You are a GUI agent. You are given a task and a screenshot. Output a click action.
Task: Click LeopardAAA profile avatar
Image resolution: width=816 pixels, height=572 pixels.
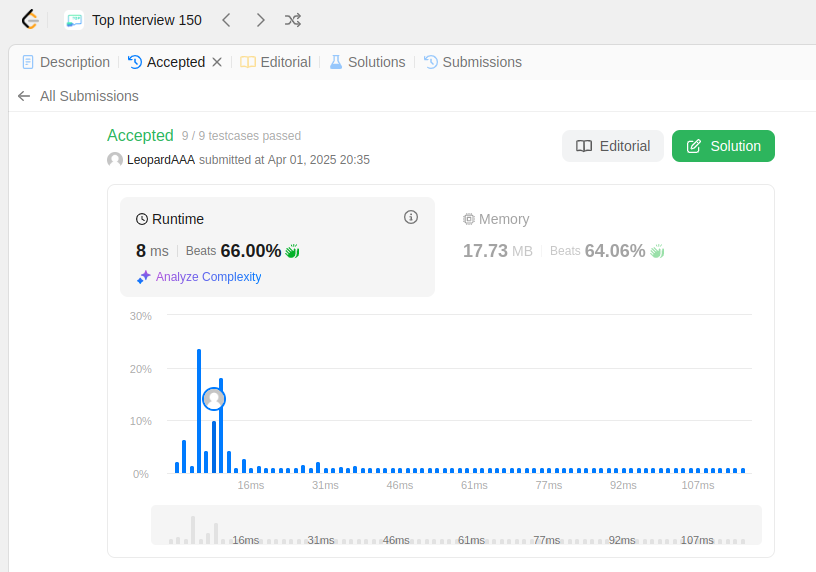pos(115,159)
